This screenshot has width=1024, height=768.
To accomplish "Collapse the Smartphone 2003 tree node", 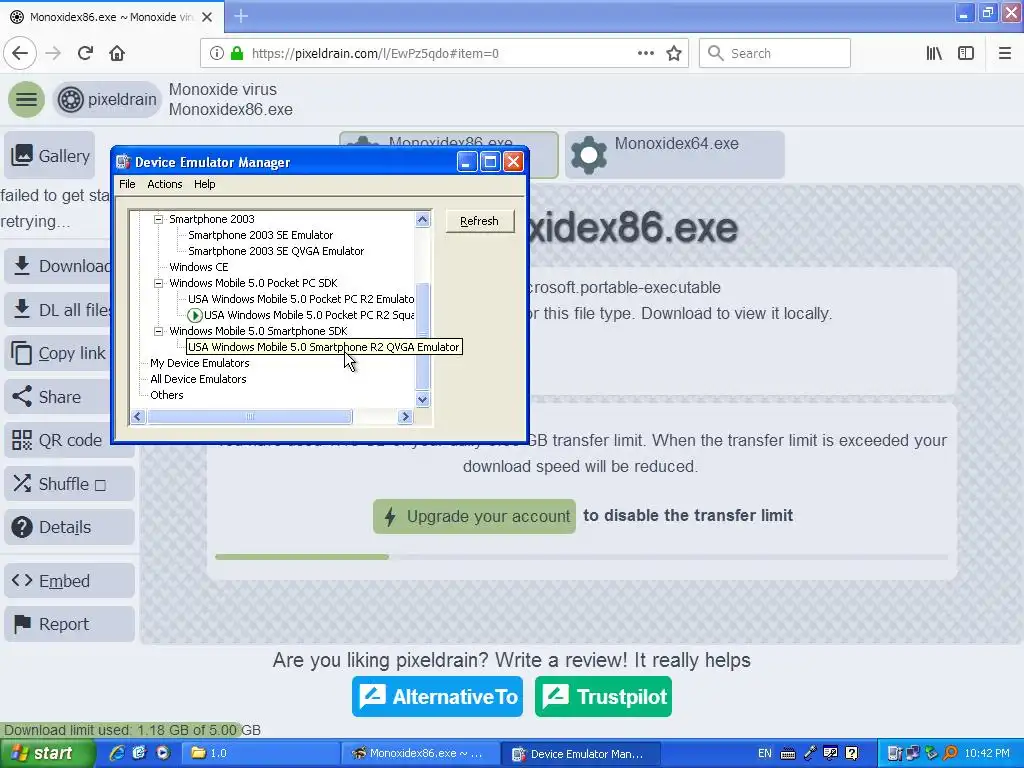I will 158,219.
